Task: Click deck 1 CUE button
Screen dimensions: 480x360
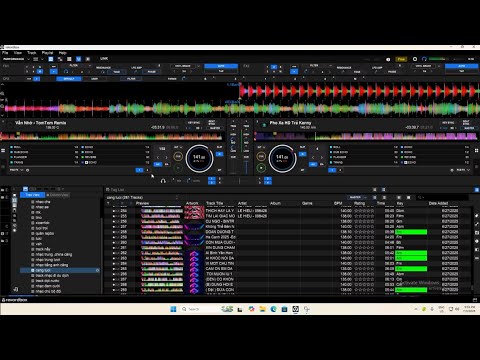Action: (178, 156)
